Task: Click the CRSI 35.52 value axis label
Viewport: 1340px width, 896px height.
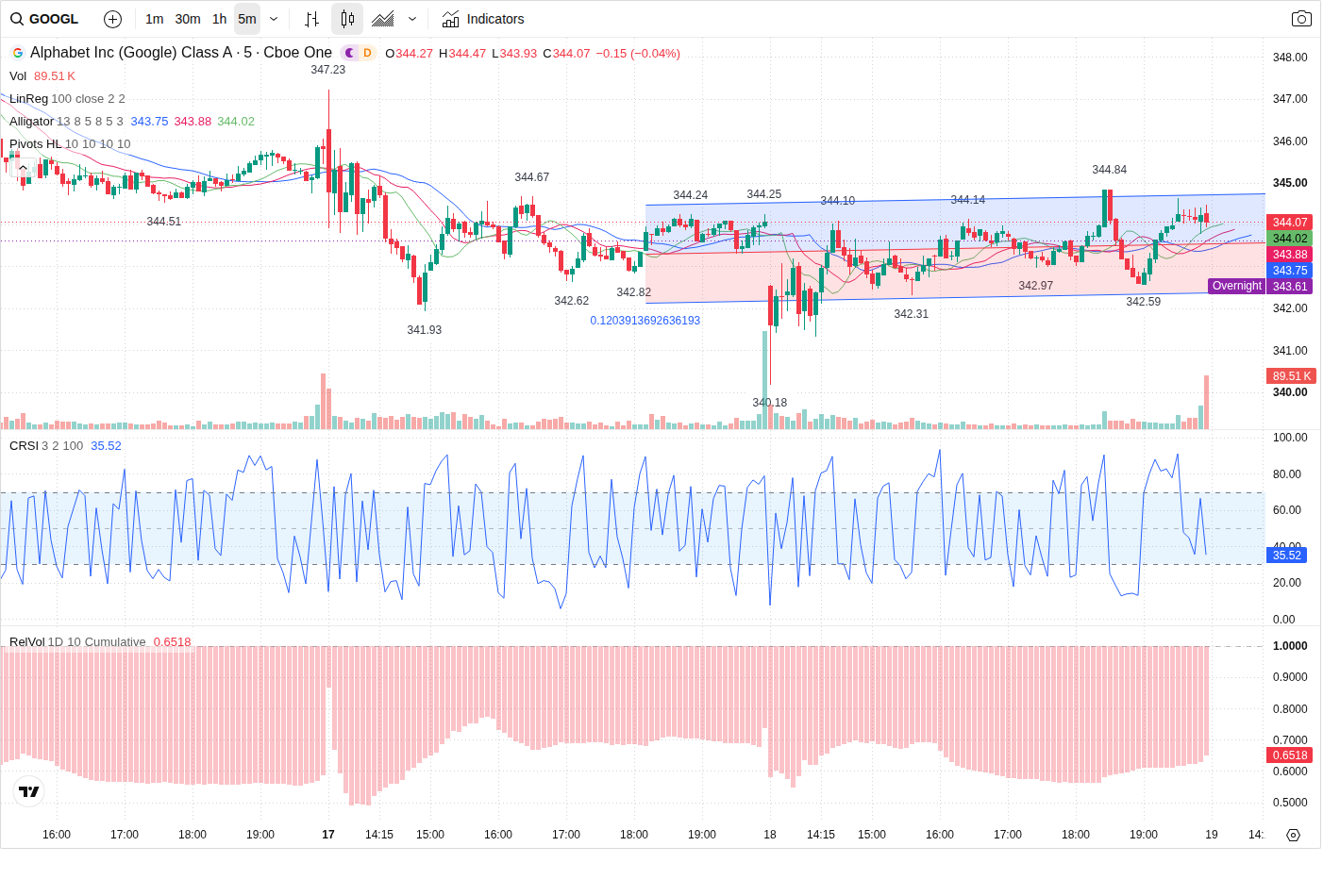Action: (1286, 556)
